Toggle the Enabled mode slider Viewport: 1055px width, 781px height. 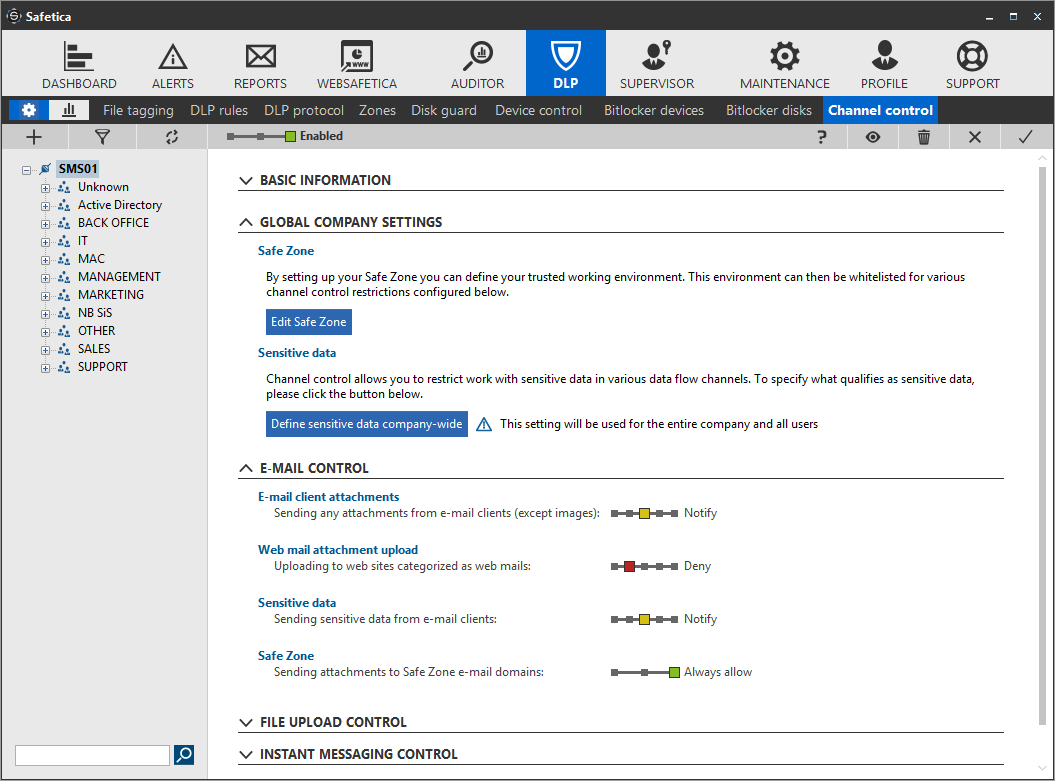[261, 137]
